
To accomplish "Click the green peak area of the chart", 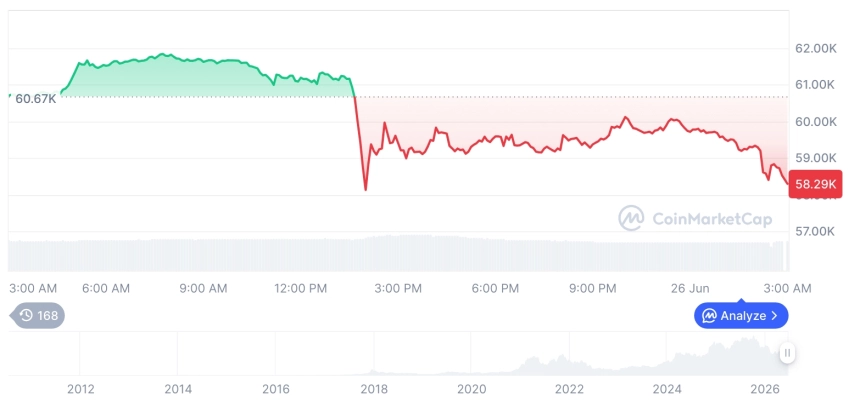I will point(161,54).
